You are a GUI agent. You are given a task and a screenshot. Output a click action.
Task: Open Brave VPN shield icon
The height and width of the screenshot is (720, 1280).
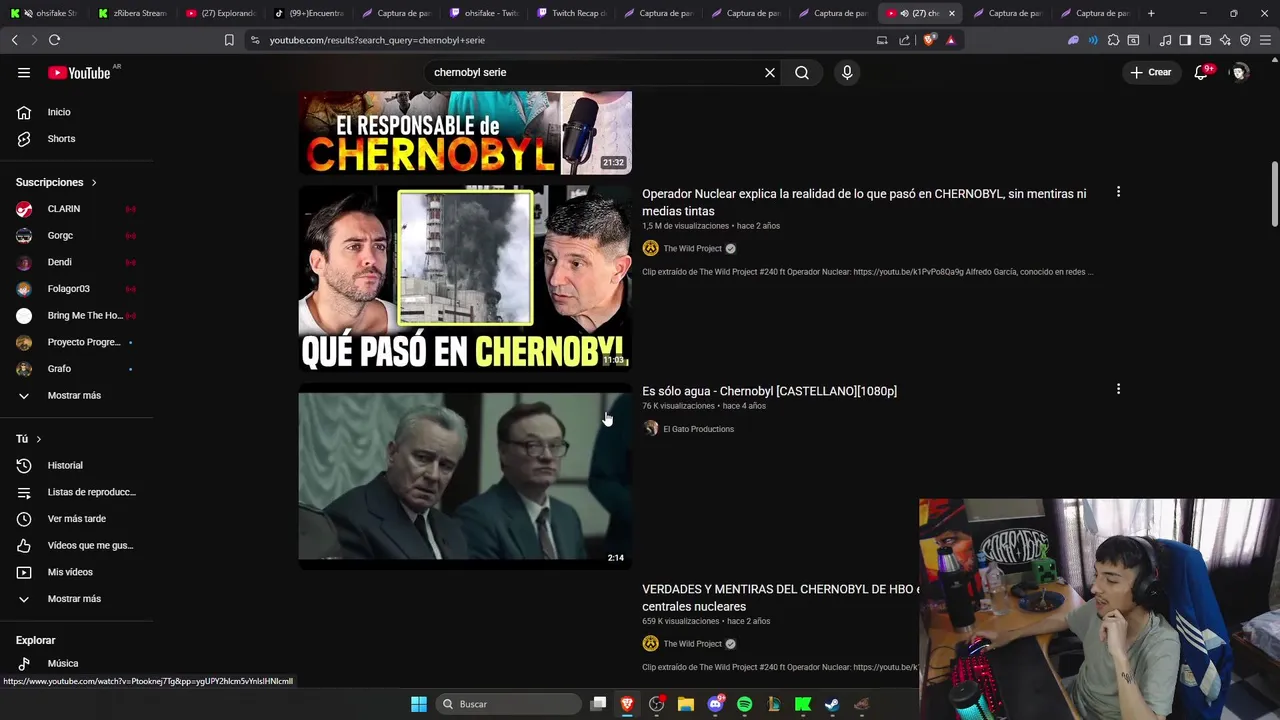click(1245, 40)
